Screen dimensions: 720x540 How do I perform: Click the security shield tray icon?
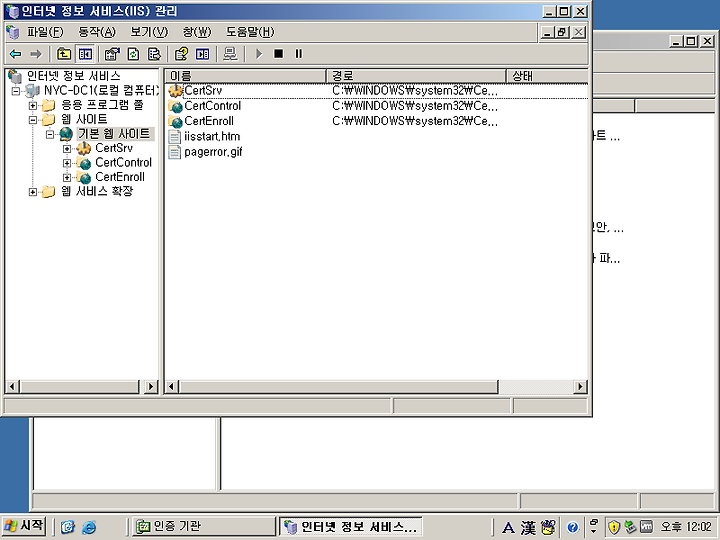click(613, 527)
